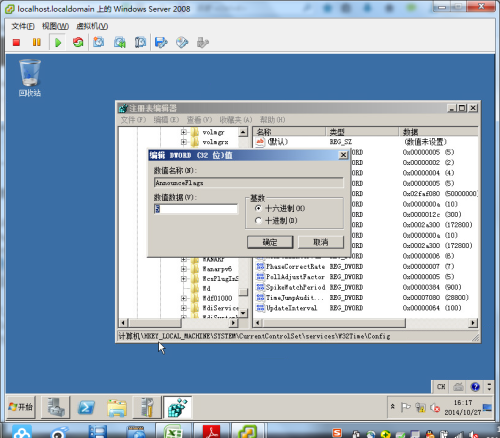The width and height of the screenshot is (500, 438).
Task: Click the USB device connect icon
Action: [x=203, y=42]
